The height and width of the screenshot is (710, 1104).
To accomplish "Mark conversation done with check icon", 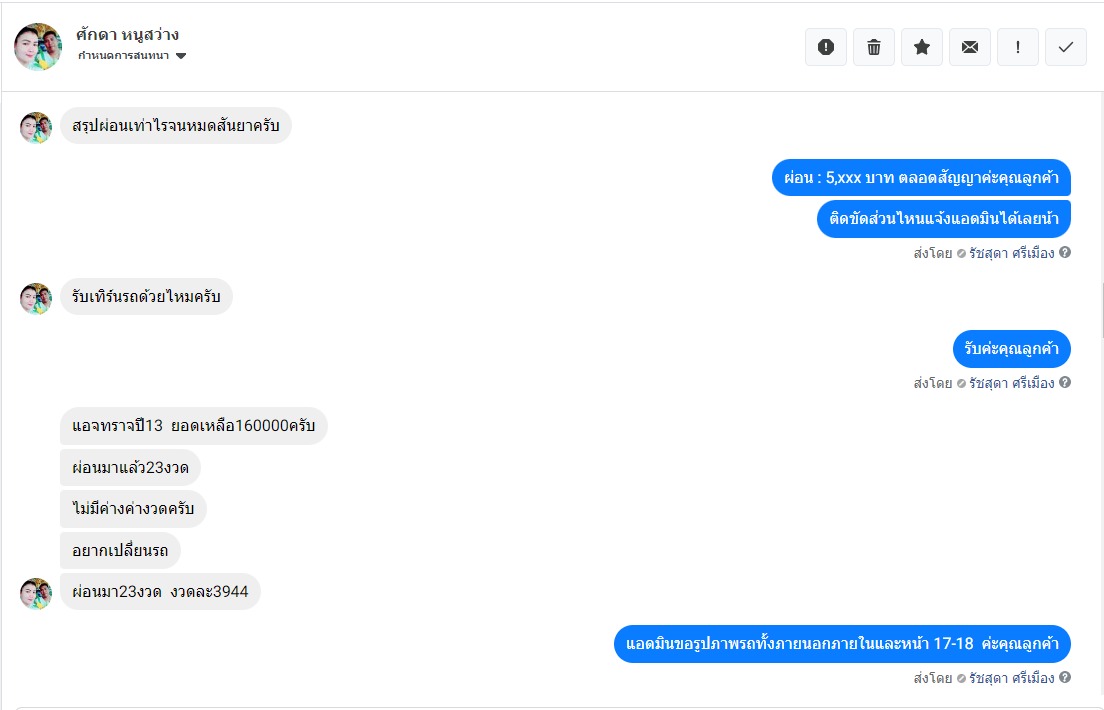I will pyautogui.click(x=1066, y=47).
